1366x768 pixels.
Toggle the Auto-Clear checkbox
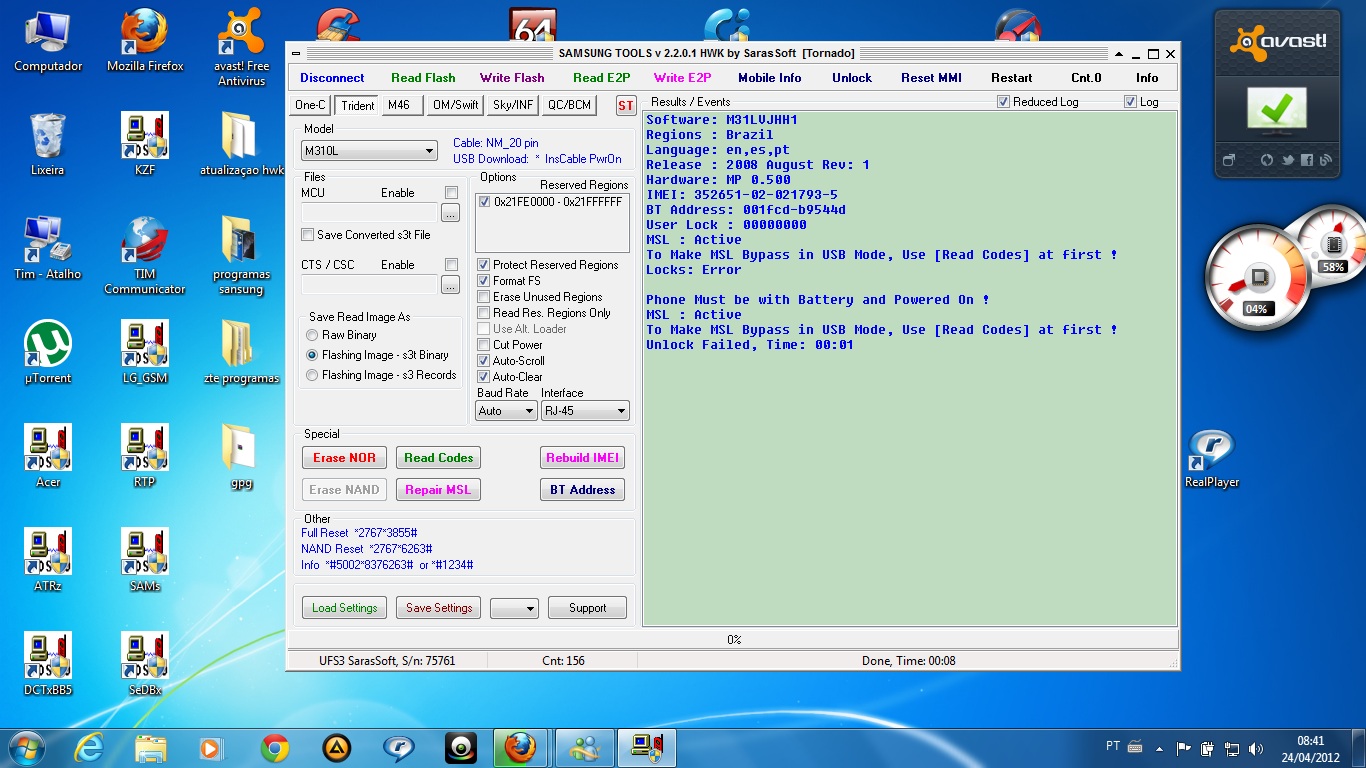pos(484,377)
